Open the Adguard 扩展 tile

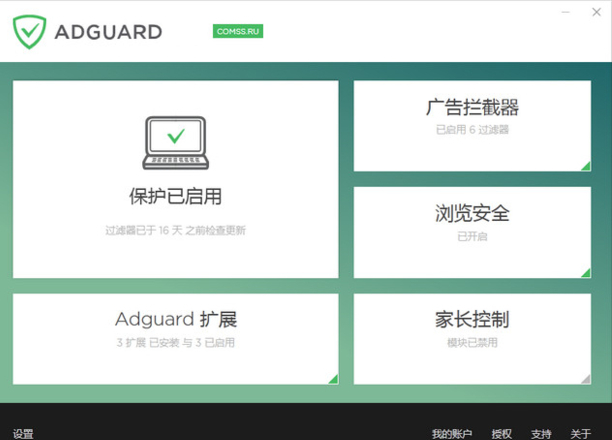(x=176, y=339)
